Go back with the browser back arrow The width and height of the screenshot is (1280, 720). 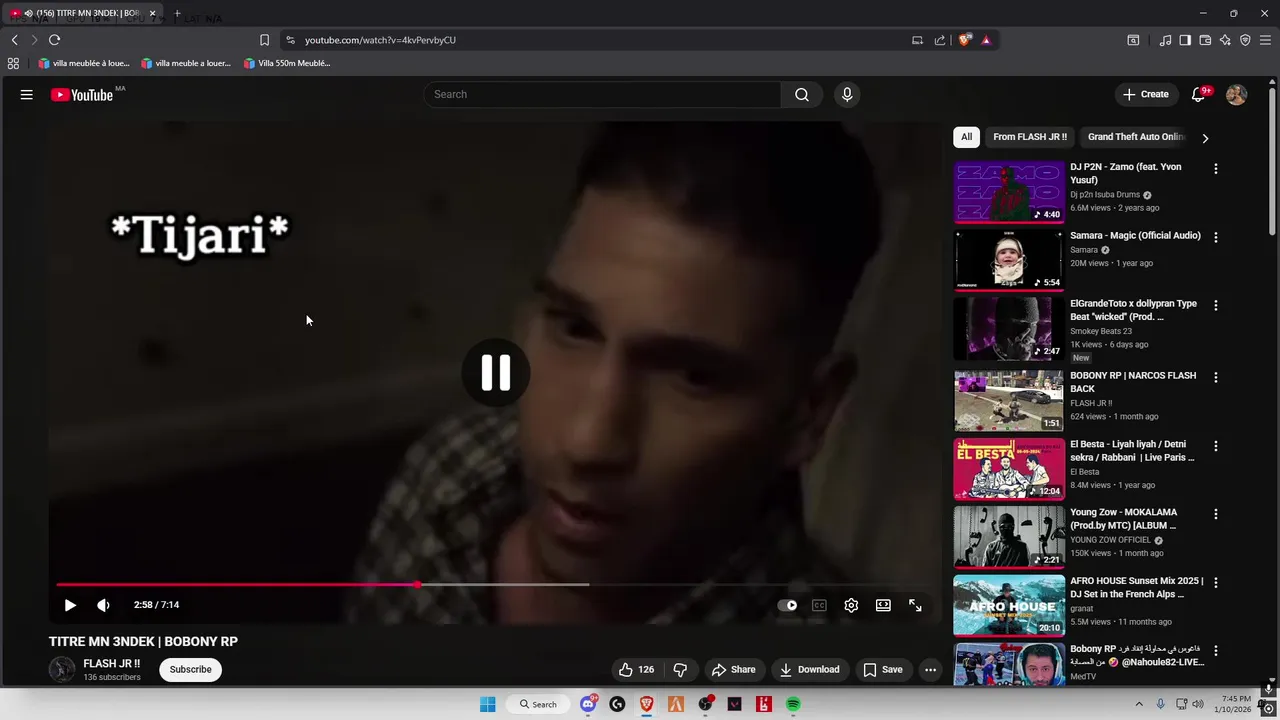point(14,40)
